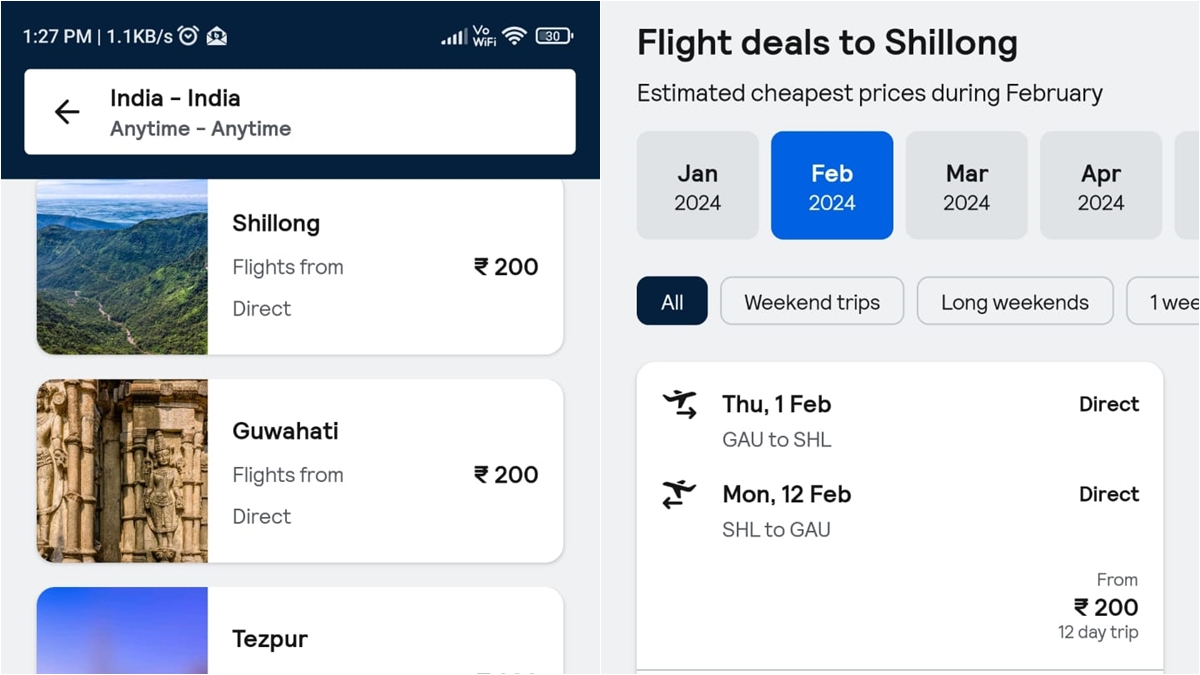Tap the battery level indicator

[553, 36]
